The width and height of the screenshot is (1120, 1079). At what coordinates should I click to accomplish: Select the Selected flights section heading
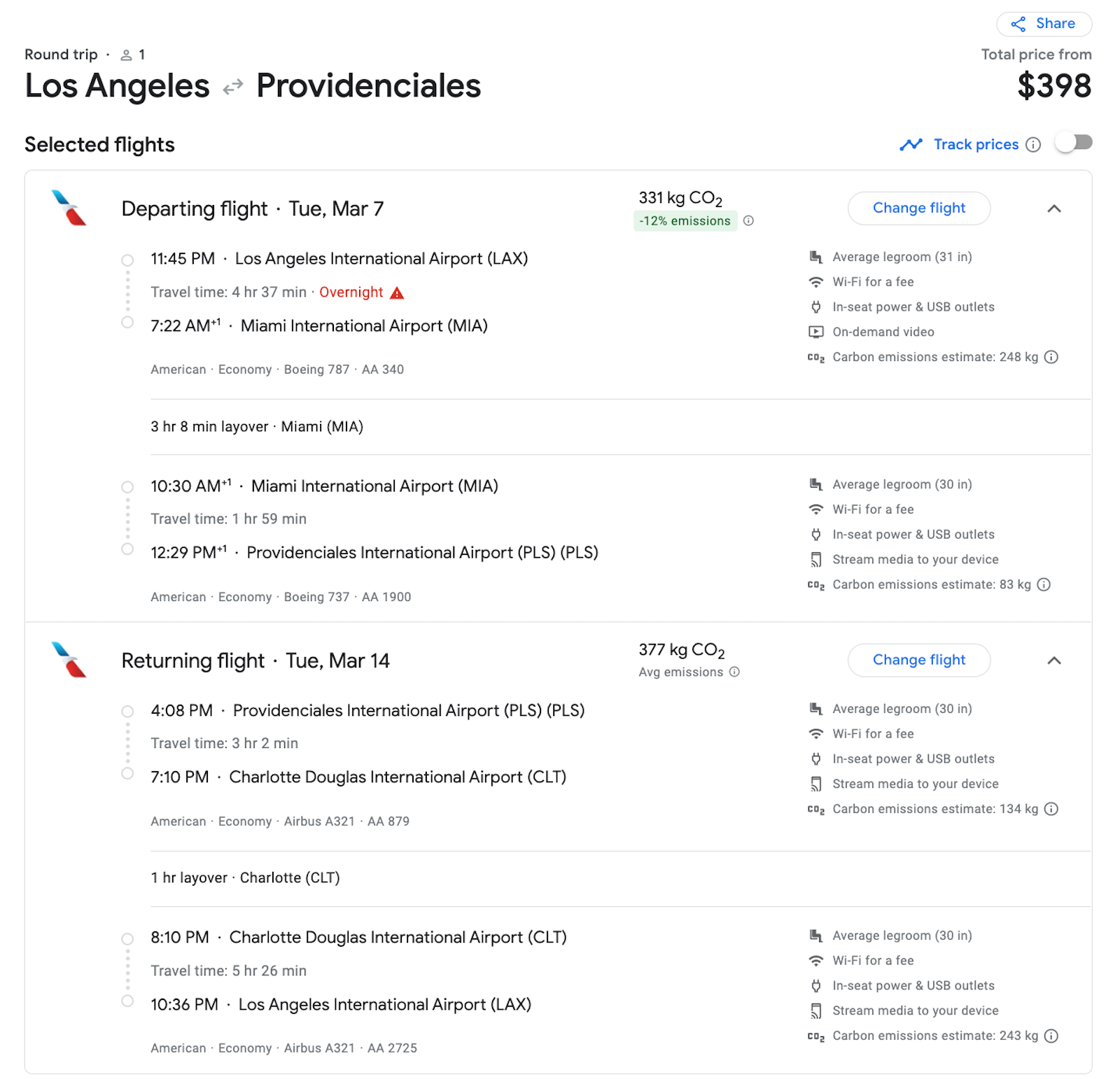[99, 144]
